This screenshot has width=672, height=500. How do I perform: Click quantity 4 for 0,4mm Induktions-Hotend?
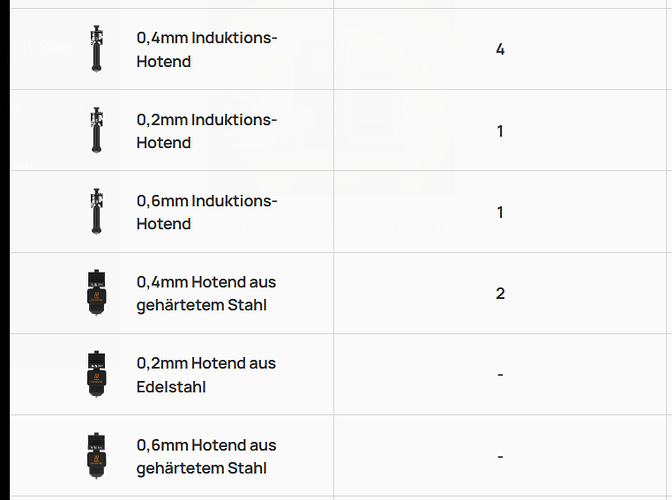(500, 49)
